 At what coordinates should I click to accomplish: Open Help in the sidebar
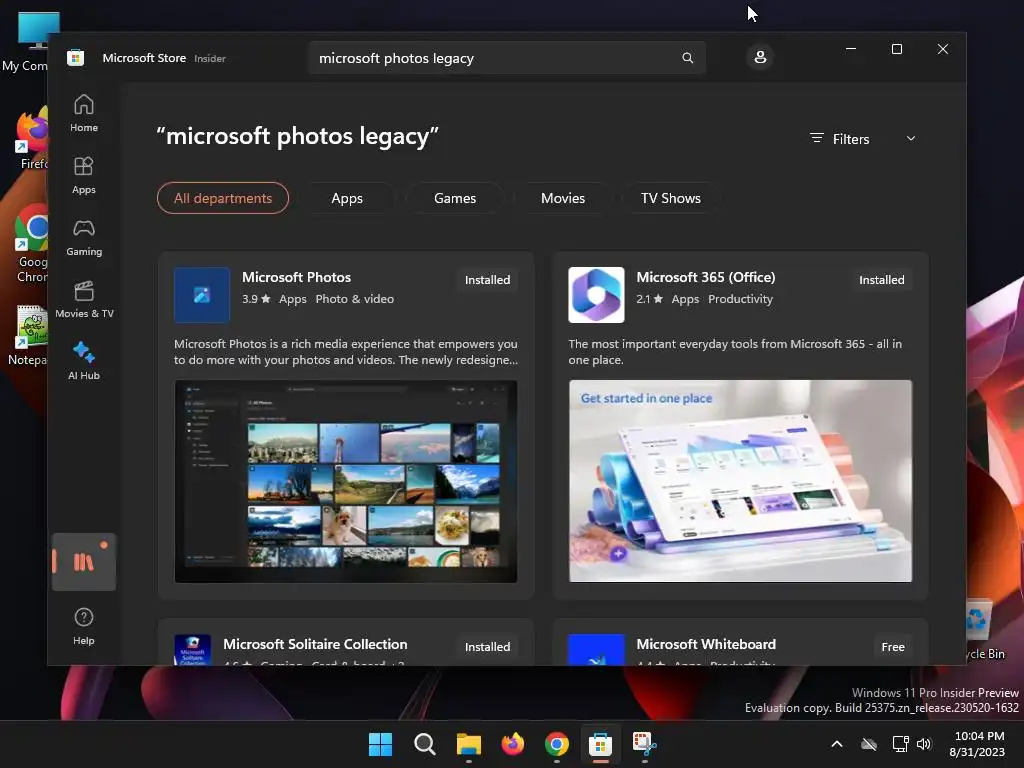point(84,626)
